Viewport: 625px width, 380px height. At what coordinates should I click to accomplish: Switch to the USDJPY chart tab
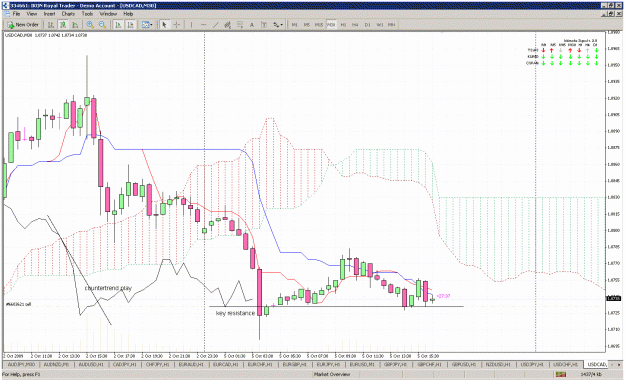pyautogui.click(x=532, y=364)
